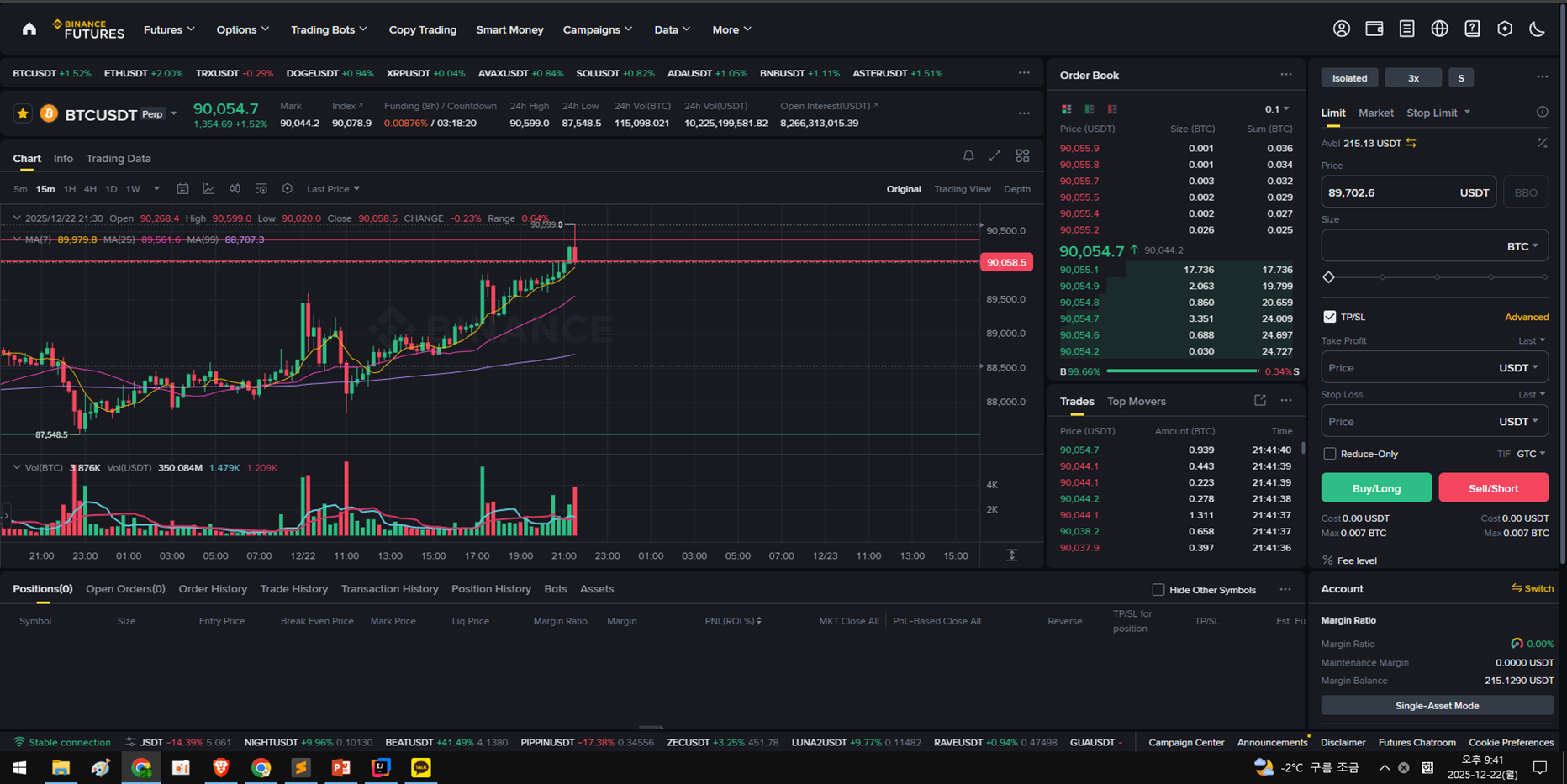Image resolution: width=1567 pixels, height=784 pixels.
Task: Select the 1H chart interval
Action: point(69,189)
